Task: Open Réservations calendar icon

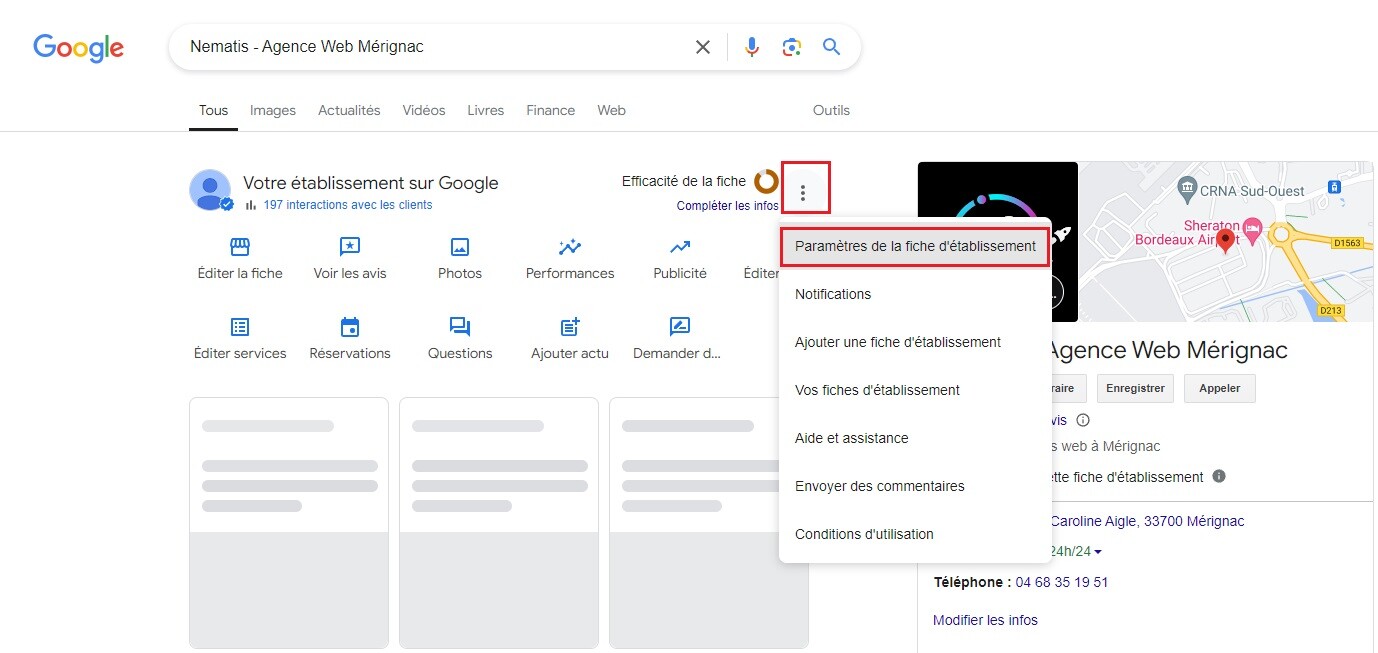Action: pyautogui.click(x=350, y=327)
